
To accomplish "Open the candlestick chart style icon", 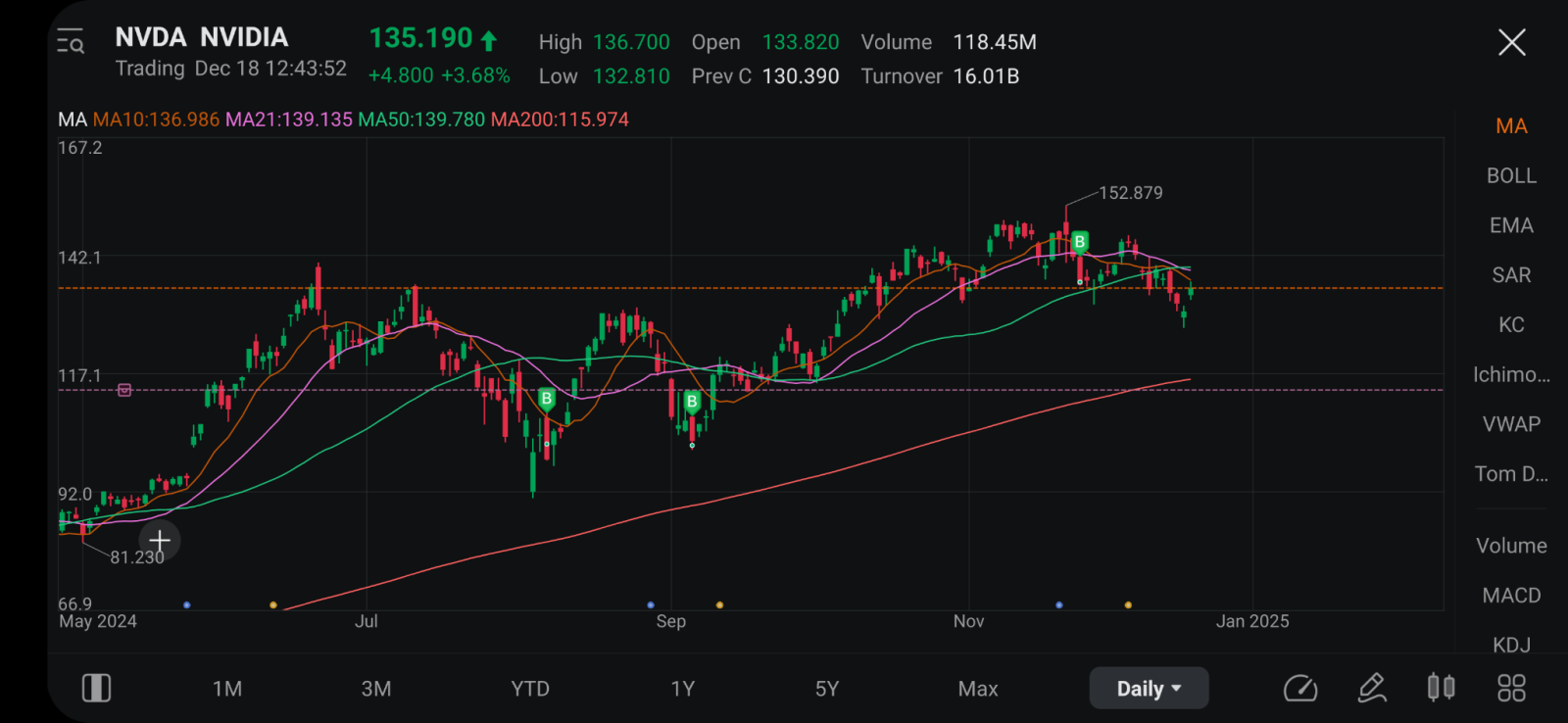I will [1441, 687].
